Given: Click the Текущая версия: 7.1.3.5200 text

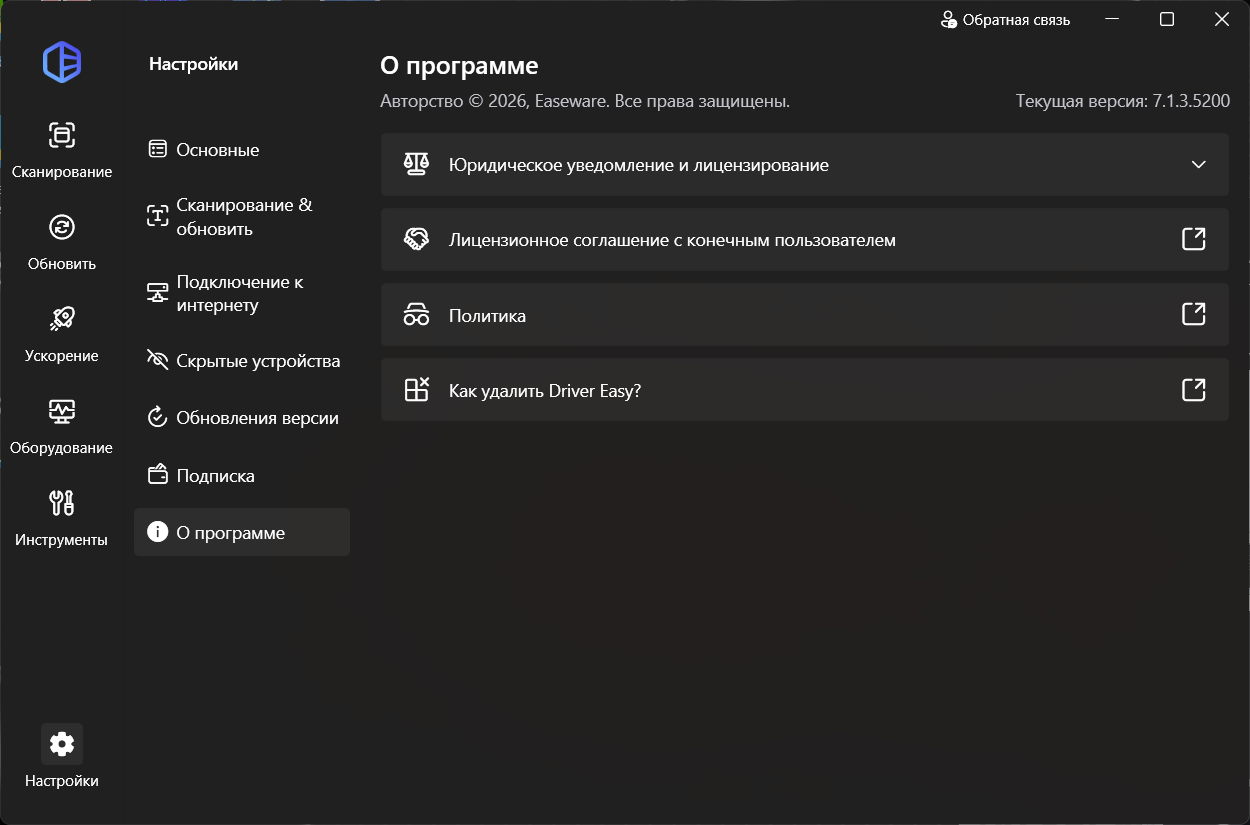Looking at the screenshot, I should point(1123,101).
